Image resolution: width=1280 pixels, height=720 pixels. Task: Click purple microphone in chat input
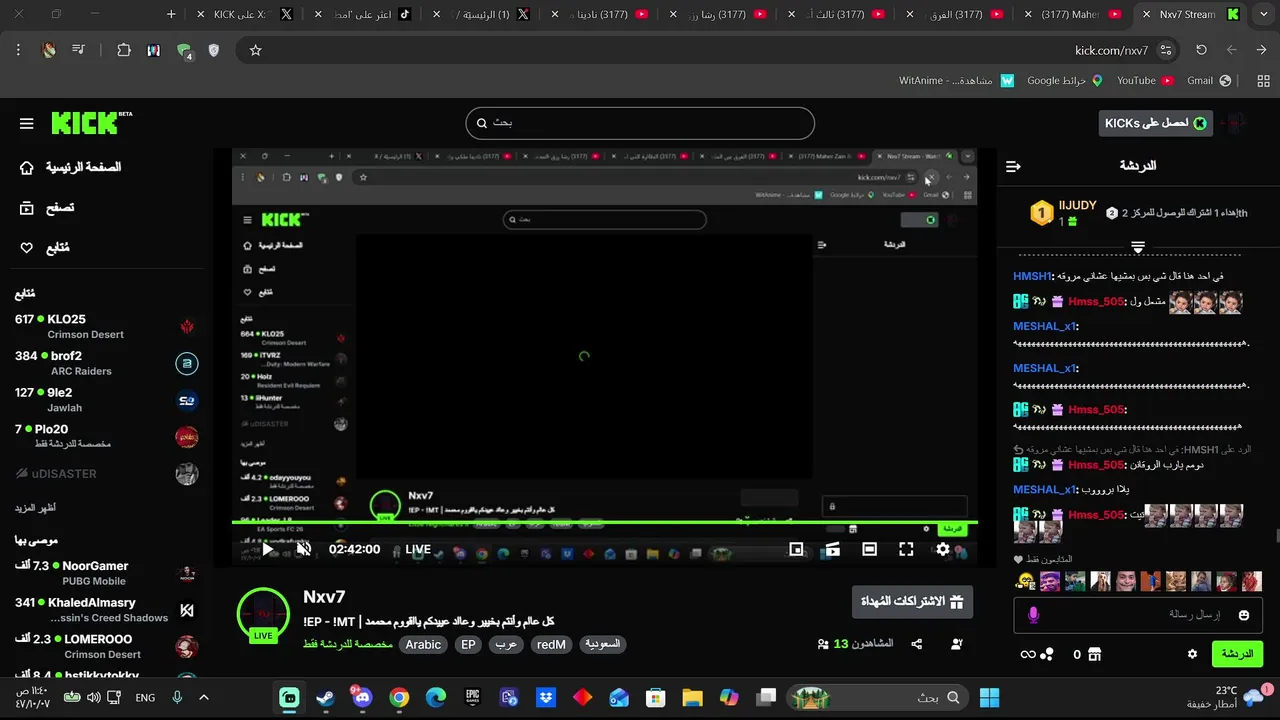coord(1034,615)
